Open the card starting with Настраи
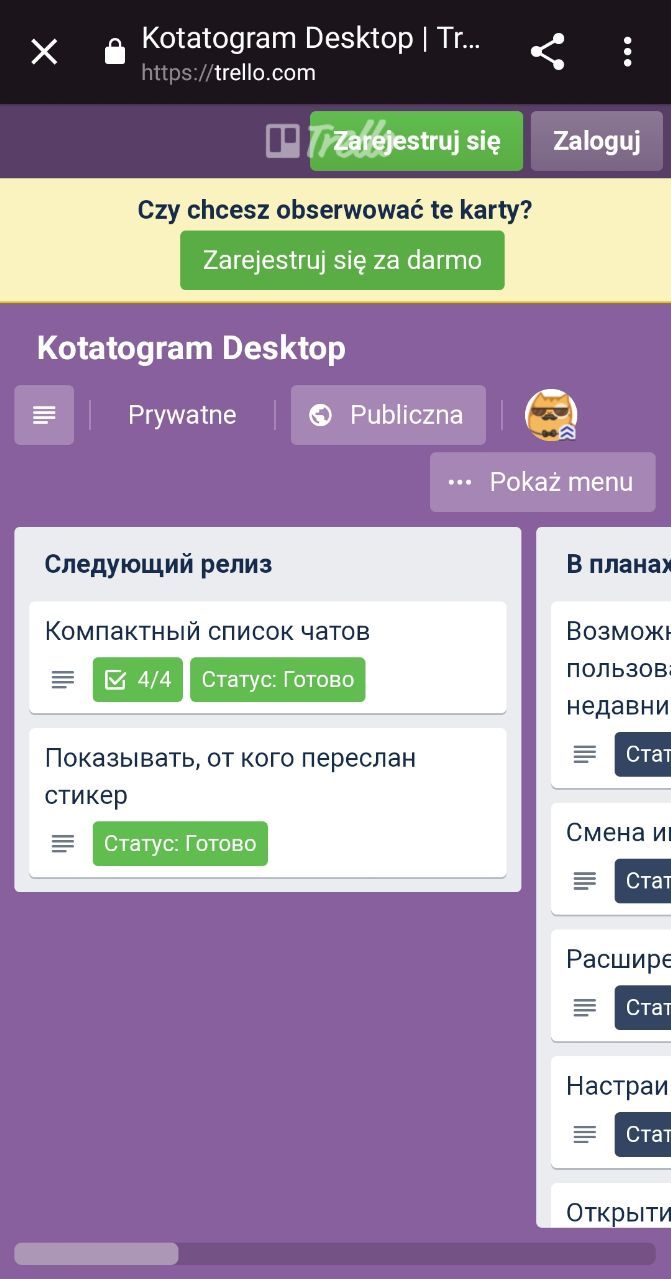Viewport: 671px width, 1279px height. tap(611, 1112)
